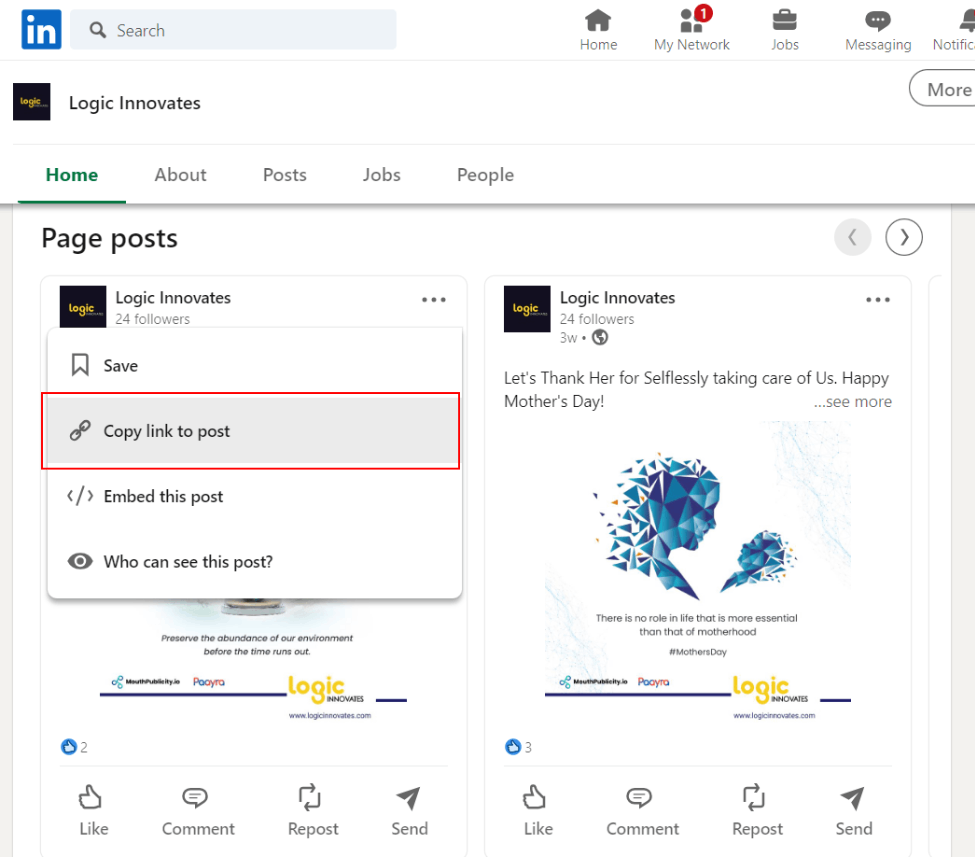Click the LinkedIn logo icon
975x857 pixels.
(41, 29)
